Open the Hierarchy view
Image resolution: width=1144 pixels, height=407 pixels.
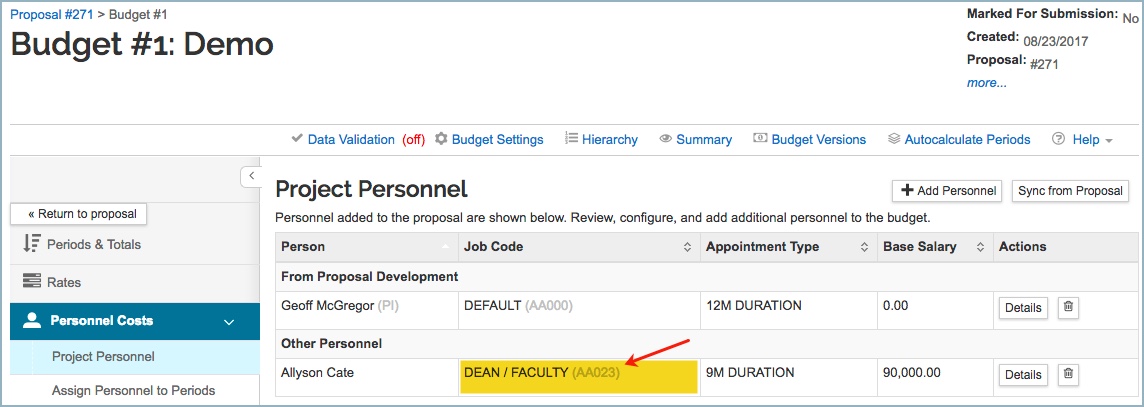tap(601, 140)
